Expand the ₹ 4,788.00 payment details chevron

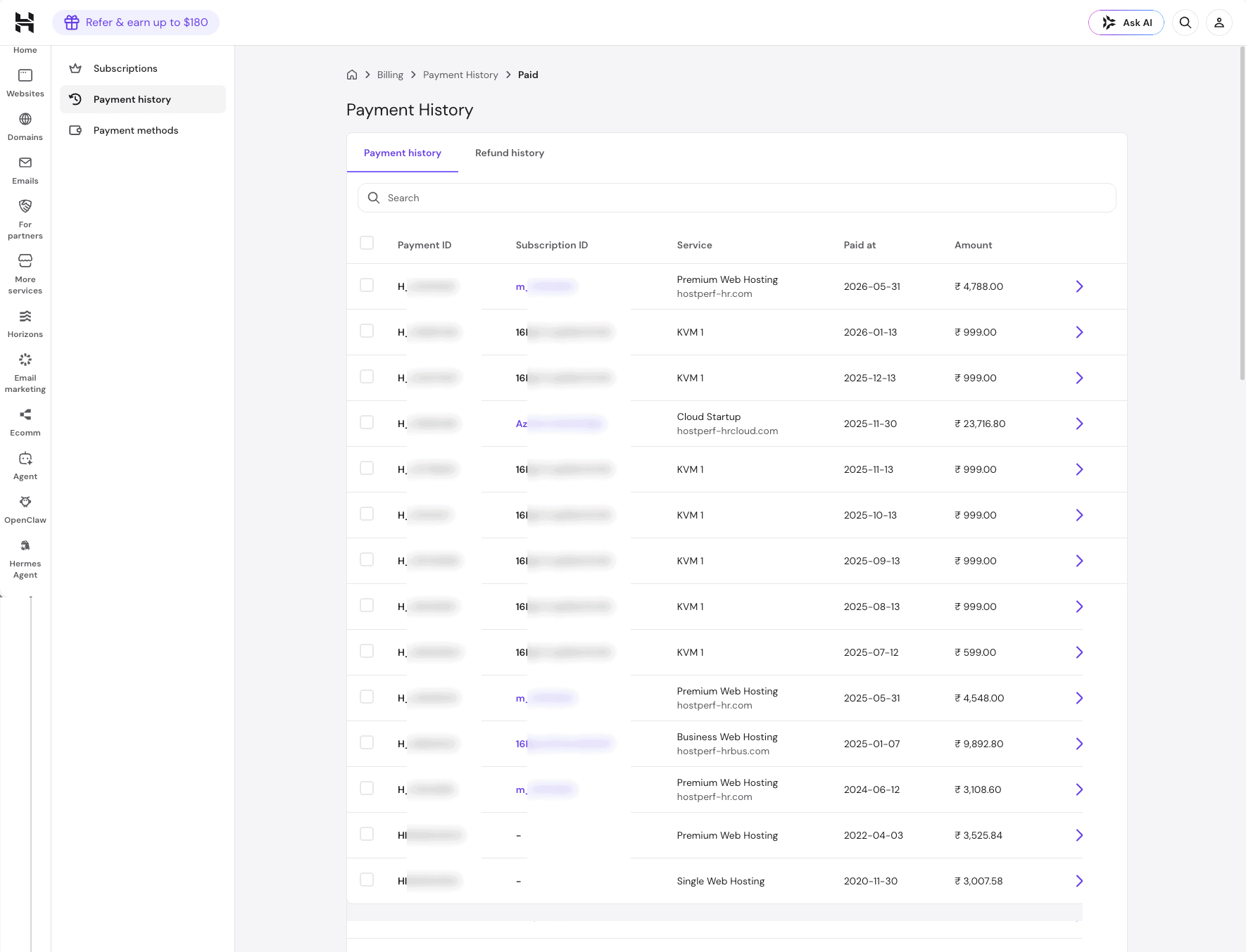(x=1079, y=286)
